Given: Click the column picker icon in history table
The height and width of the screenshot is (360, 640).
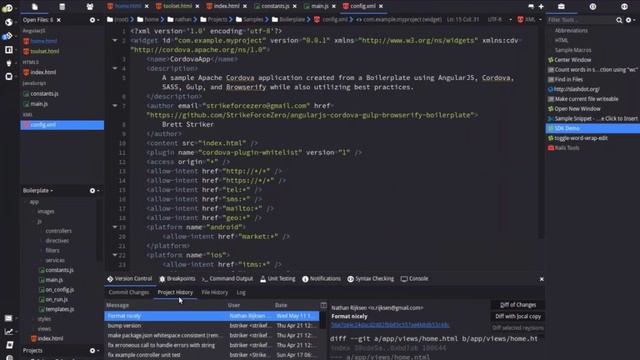Looking at the screenshot, I should 323,305.
